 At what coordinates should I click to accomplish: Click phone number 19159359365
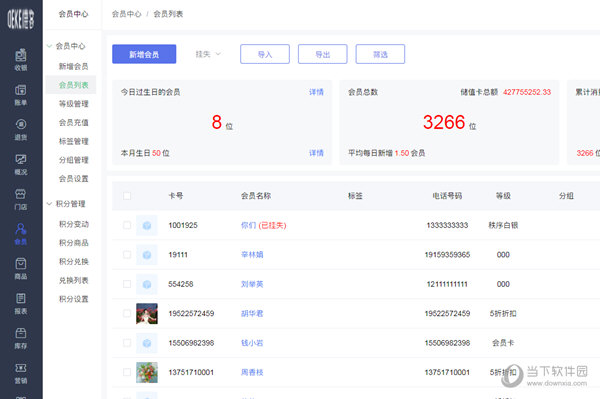[x=447, y=255]
